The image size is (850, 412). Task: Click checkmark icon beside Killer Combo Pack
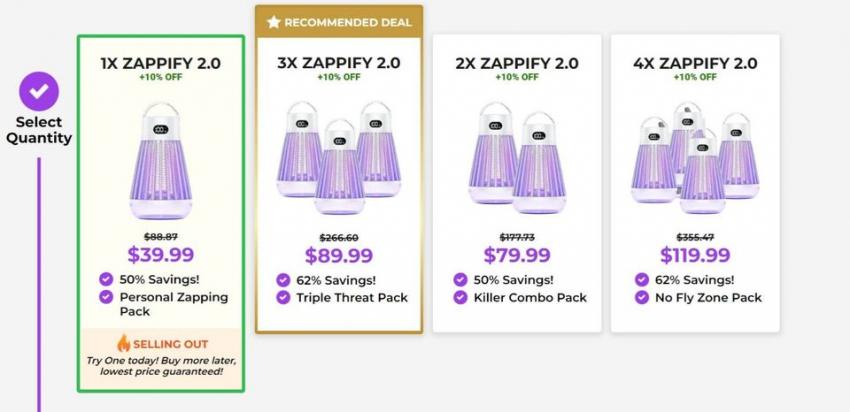pyautogui.click(x=460, y=297)
